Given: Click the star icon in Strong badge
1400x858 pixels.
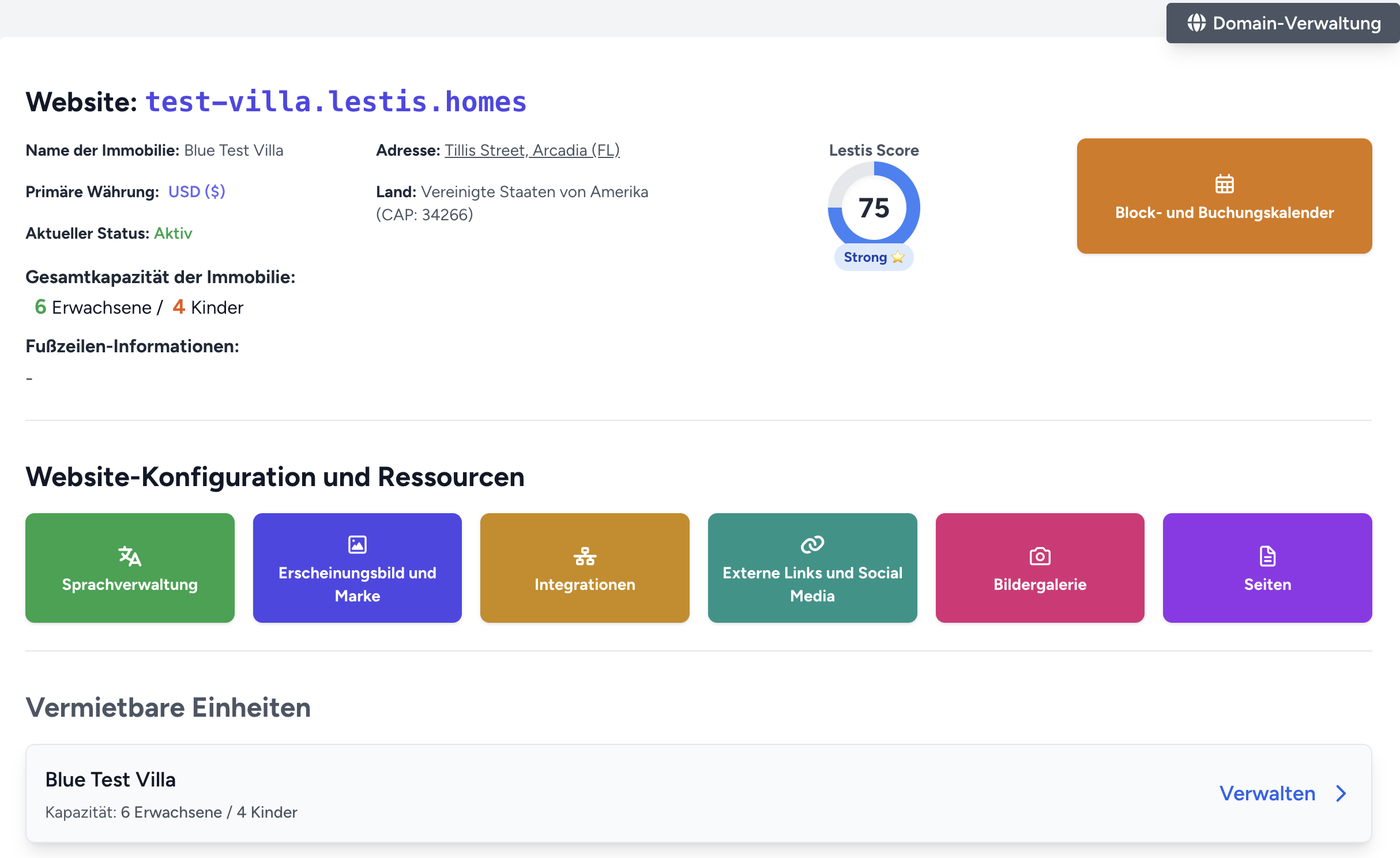Looking at the screenshot, I should point(898,257).
